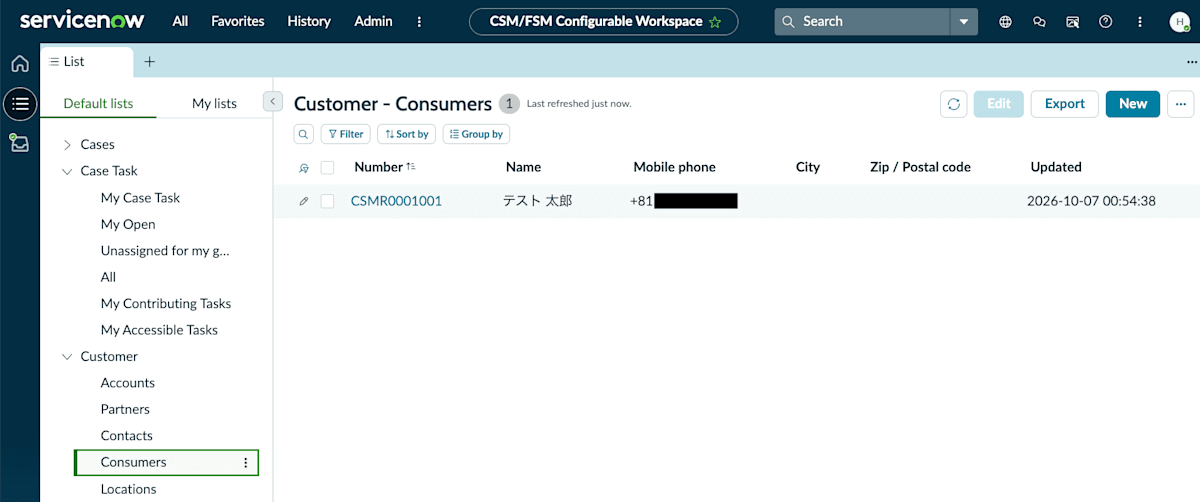Screen dimensions: 1200x502
Task: Refresh the Consumers list
Action: click(x=954, y=104)
